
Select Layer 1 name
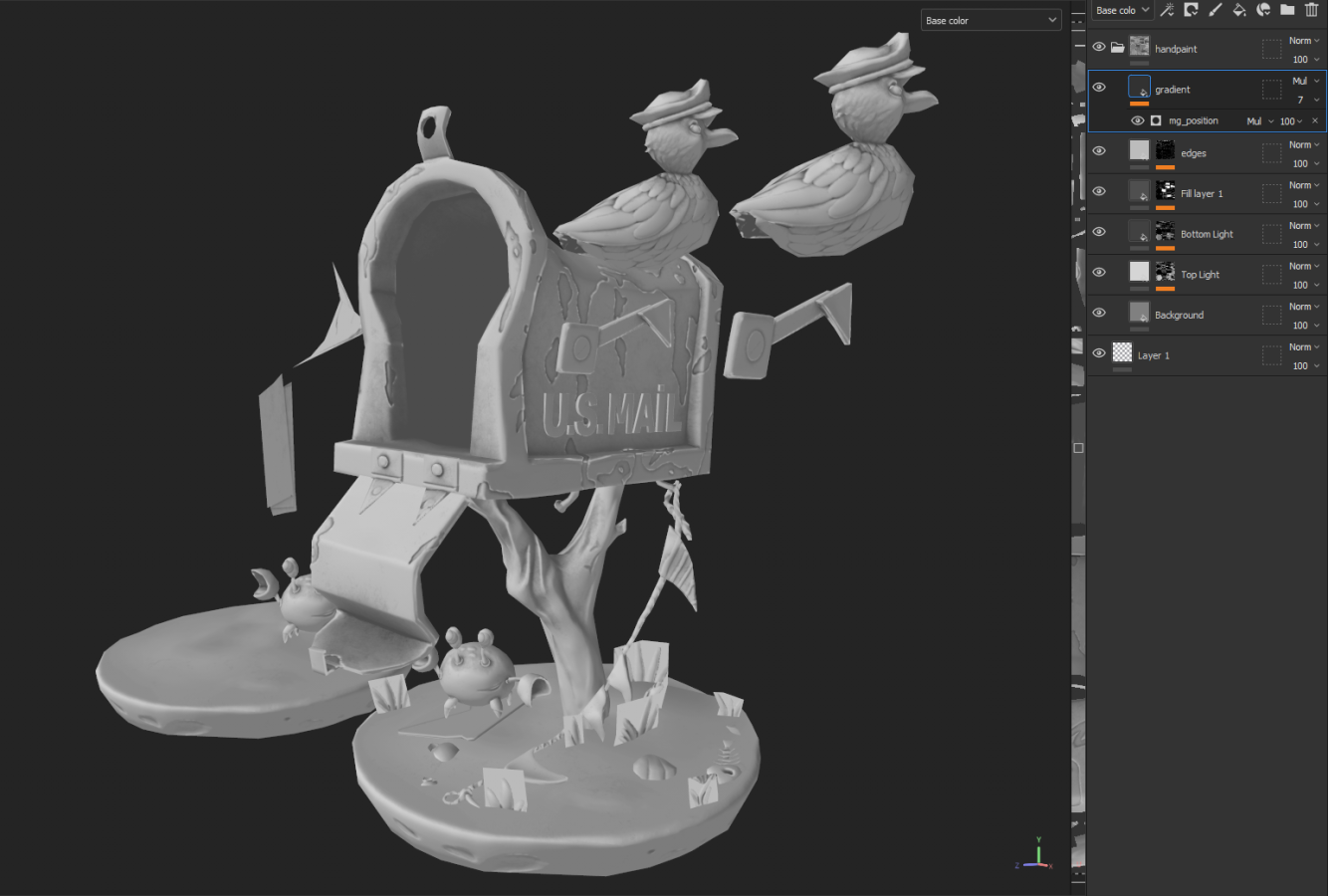[x=1153, y=355]
